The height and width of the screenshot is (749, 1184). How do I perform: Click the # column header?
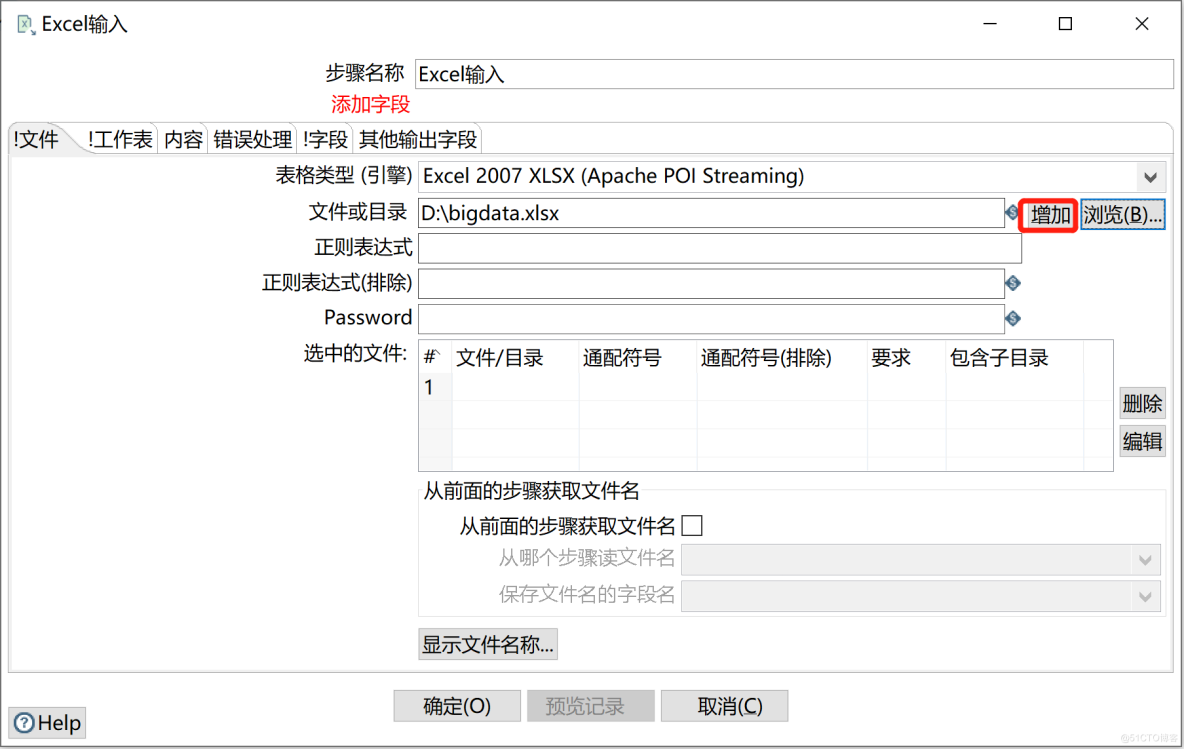436,358
